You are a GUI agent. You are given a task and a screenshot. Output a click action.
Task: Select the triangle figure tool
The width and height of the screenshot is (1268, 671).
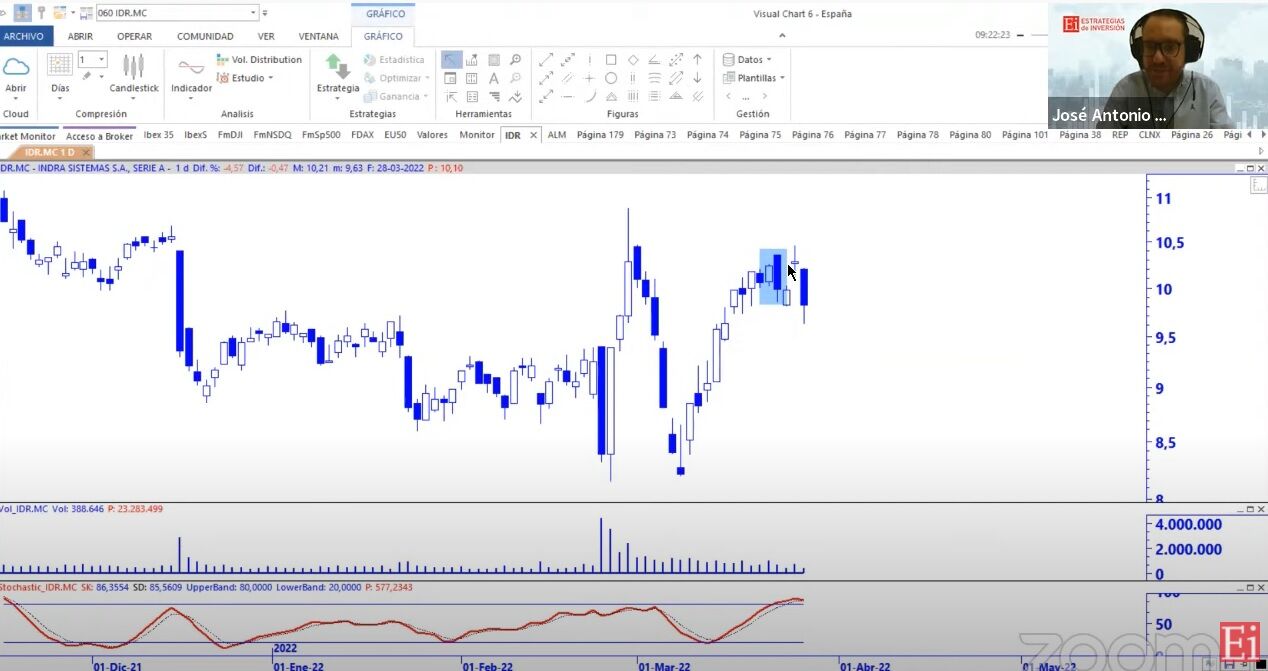611,96
